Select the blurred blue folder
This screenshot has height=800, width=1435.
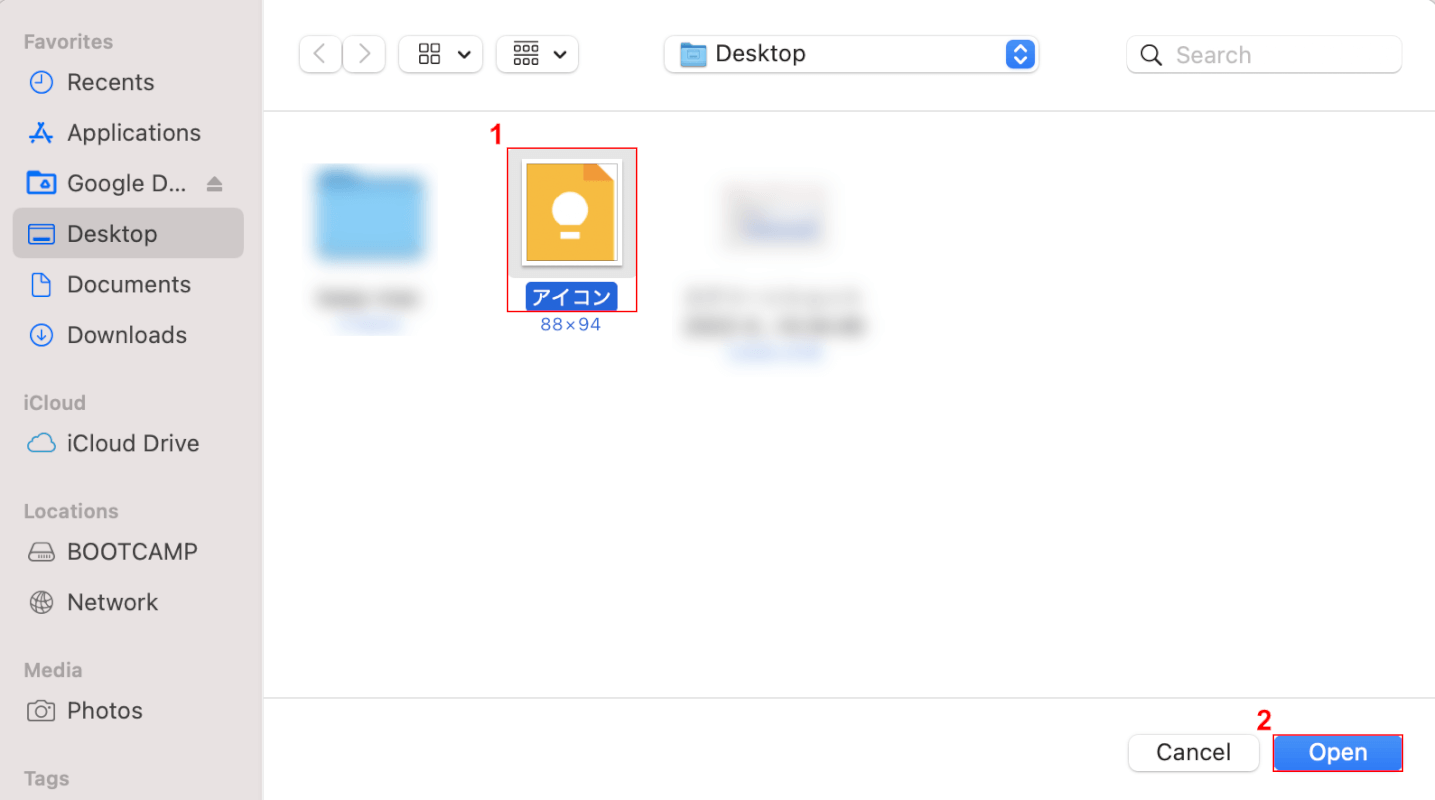click(369, 216)
